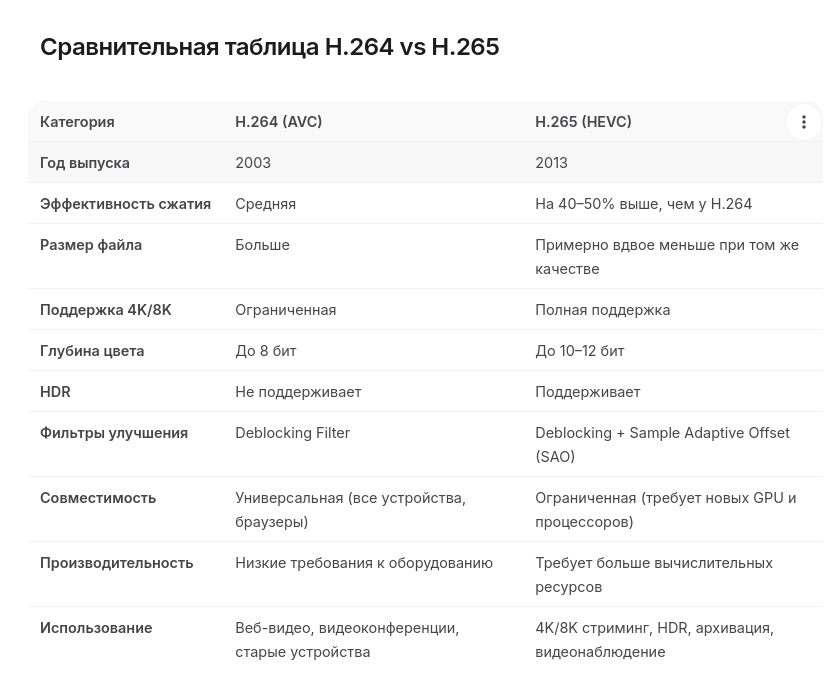Open the table's three-dot options menu

[803, 122]
